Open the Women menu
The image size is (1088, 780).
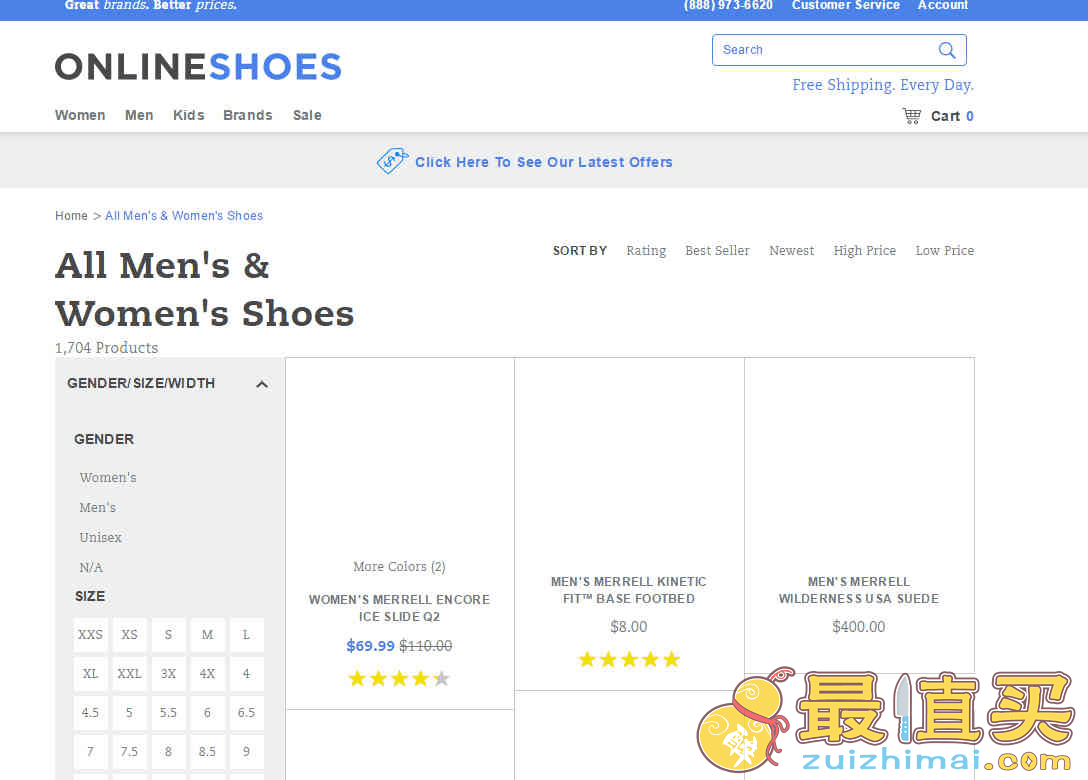tap(80, 115)
